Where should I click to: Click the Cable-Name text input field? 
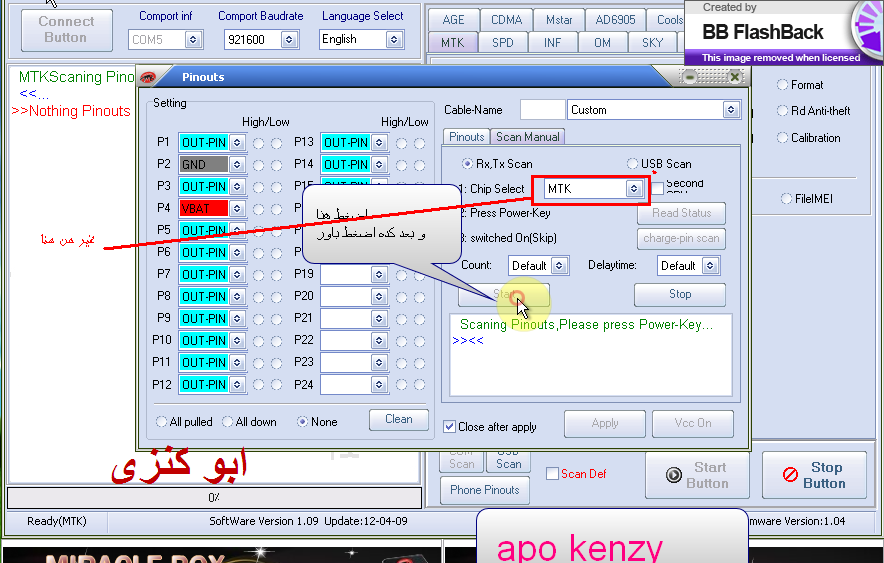pos(542,110)
